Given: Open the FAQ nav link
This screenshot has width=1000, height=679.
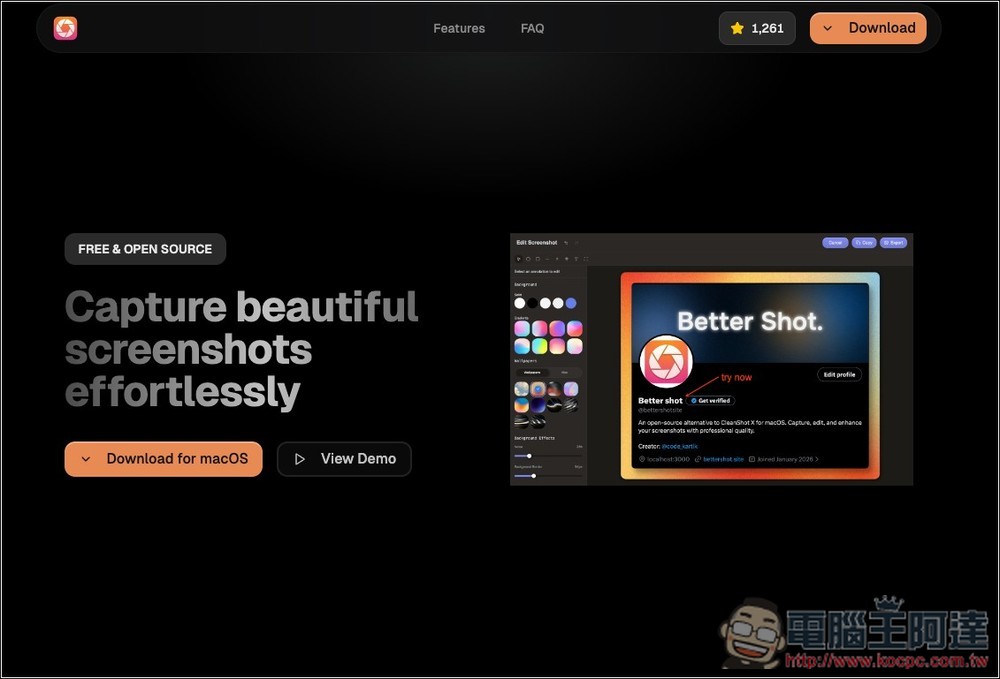Looking at the screenshot, I should 532,28.
